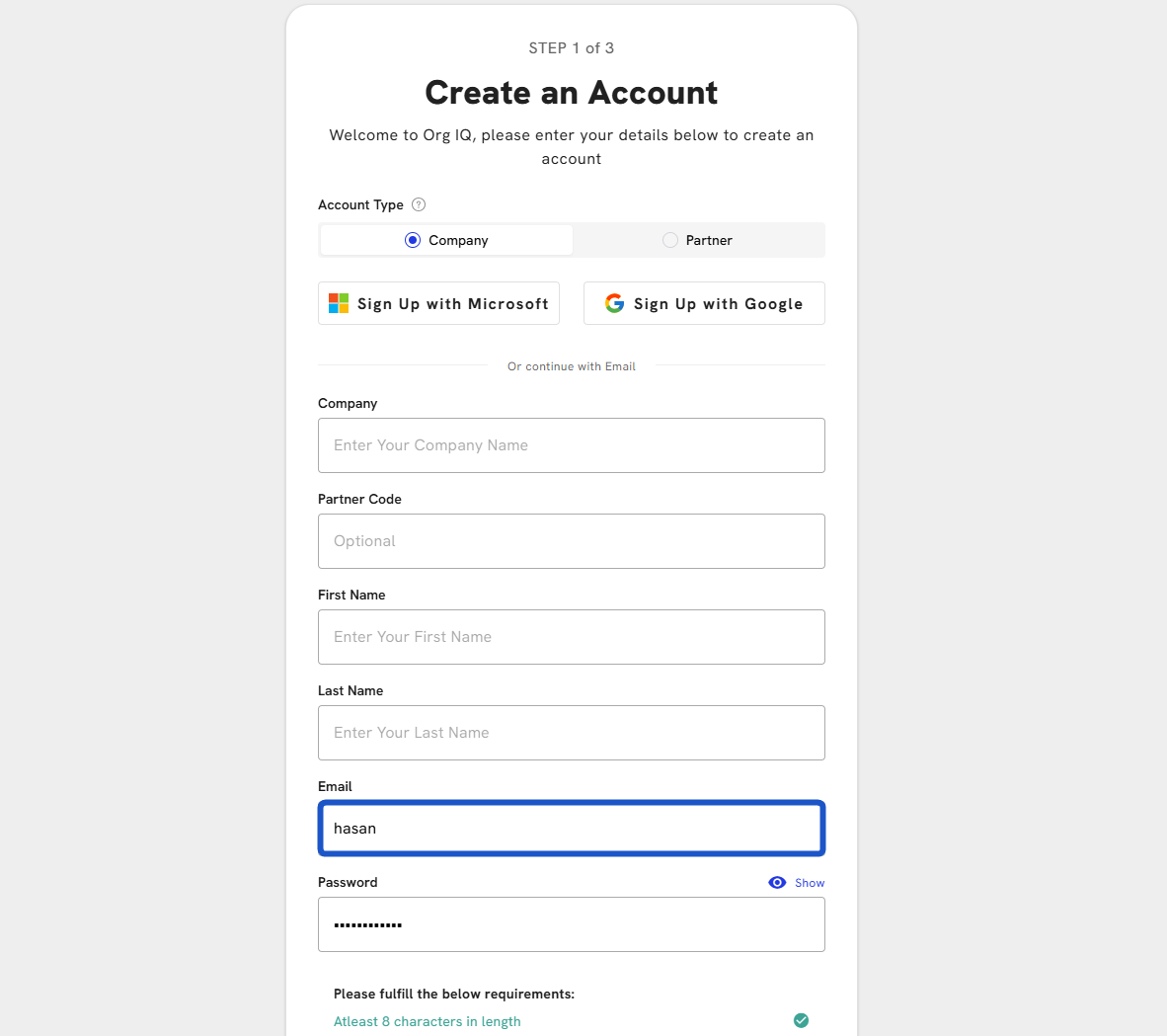Click the green checkmark for 8 characters requirement
This screenshot has width=1167, height=1036.
click(x=801, y=1020)
